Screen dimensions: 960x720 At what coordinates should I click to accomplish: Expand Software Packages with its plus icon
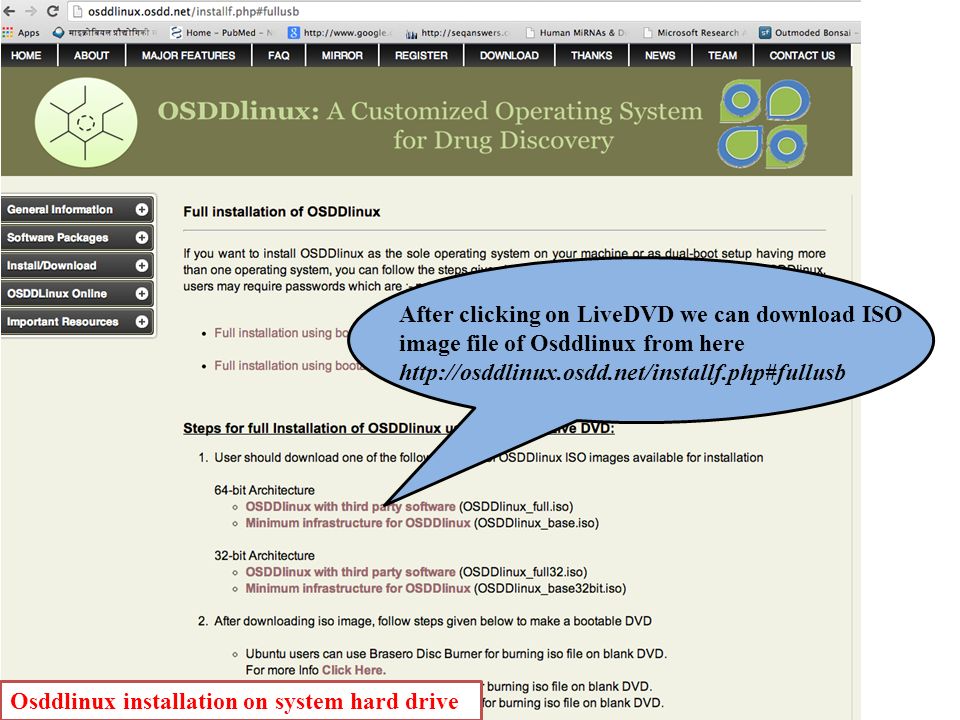(141, 238)
